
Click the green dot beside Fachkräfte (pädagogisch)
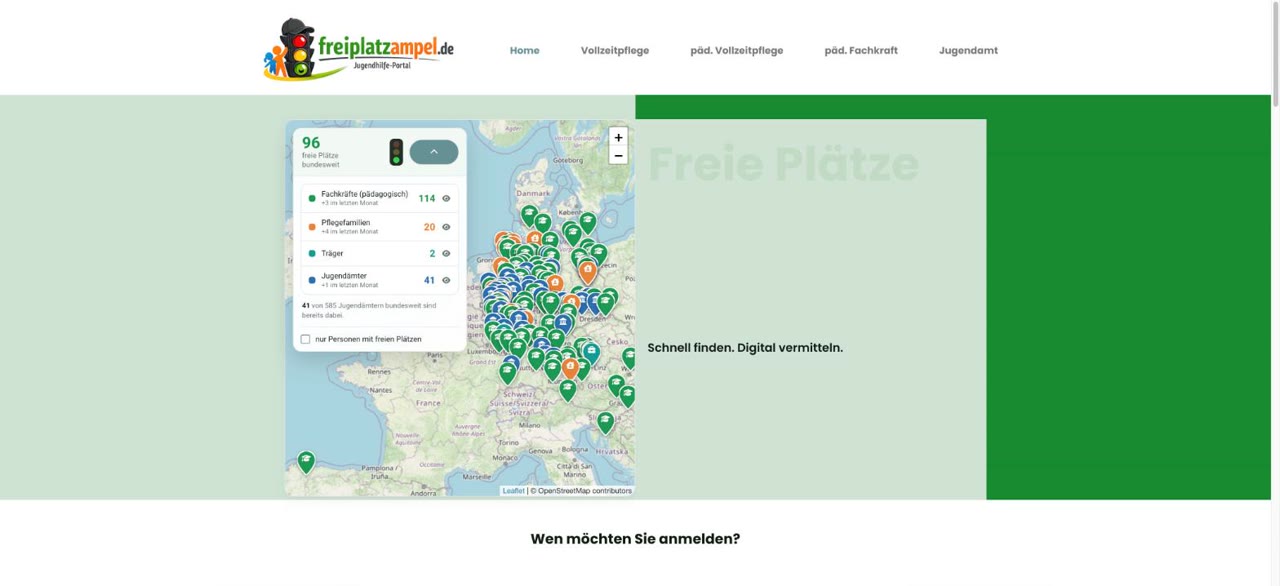[312, 198]
